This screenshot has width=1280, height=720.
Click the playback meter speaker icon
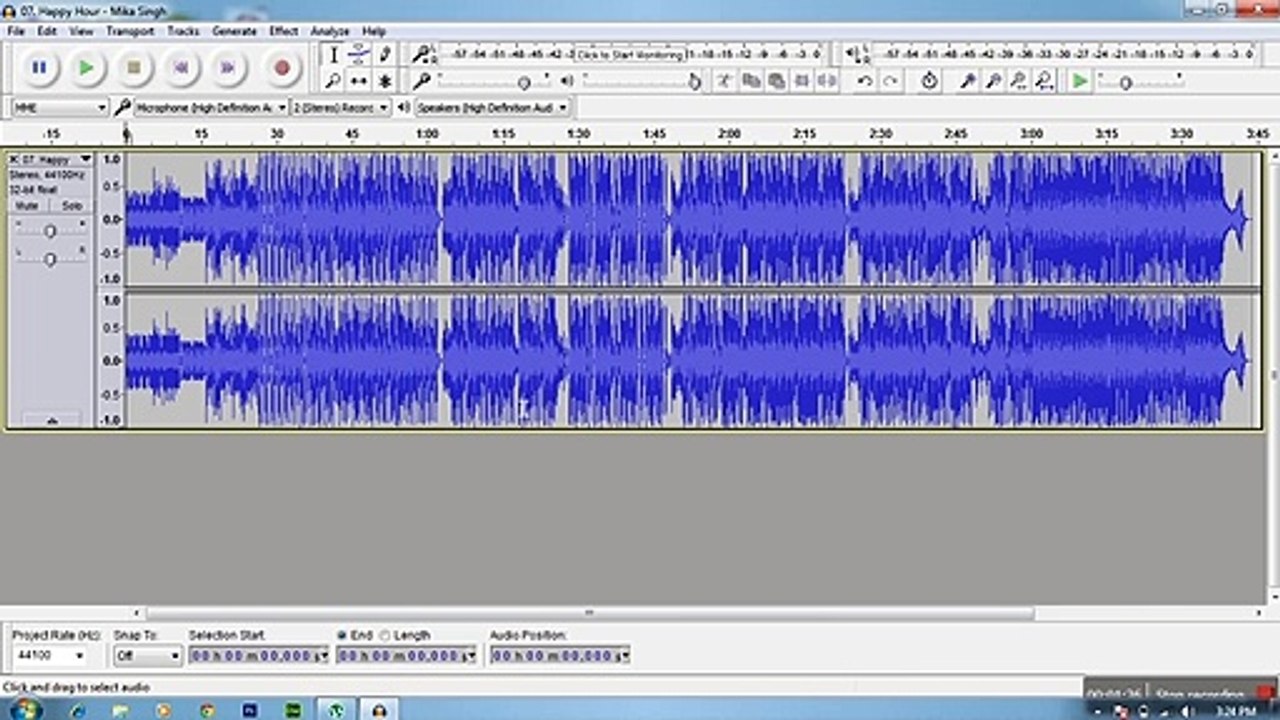852,54
